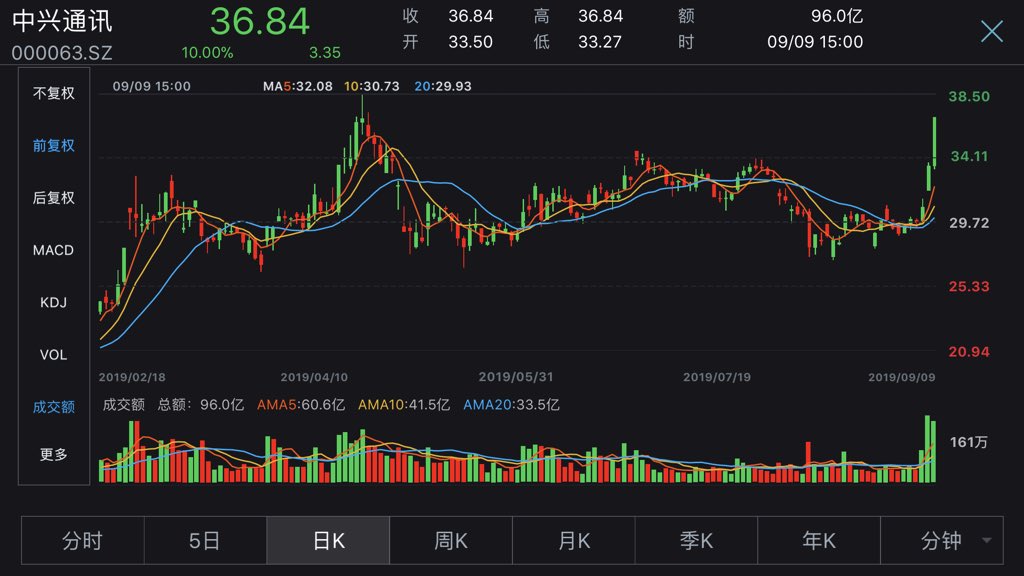Click the MA20 value 29.93
The image size is (1024, 576).
pyautogui.click(x=451, y=86)
